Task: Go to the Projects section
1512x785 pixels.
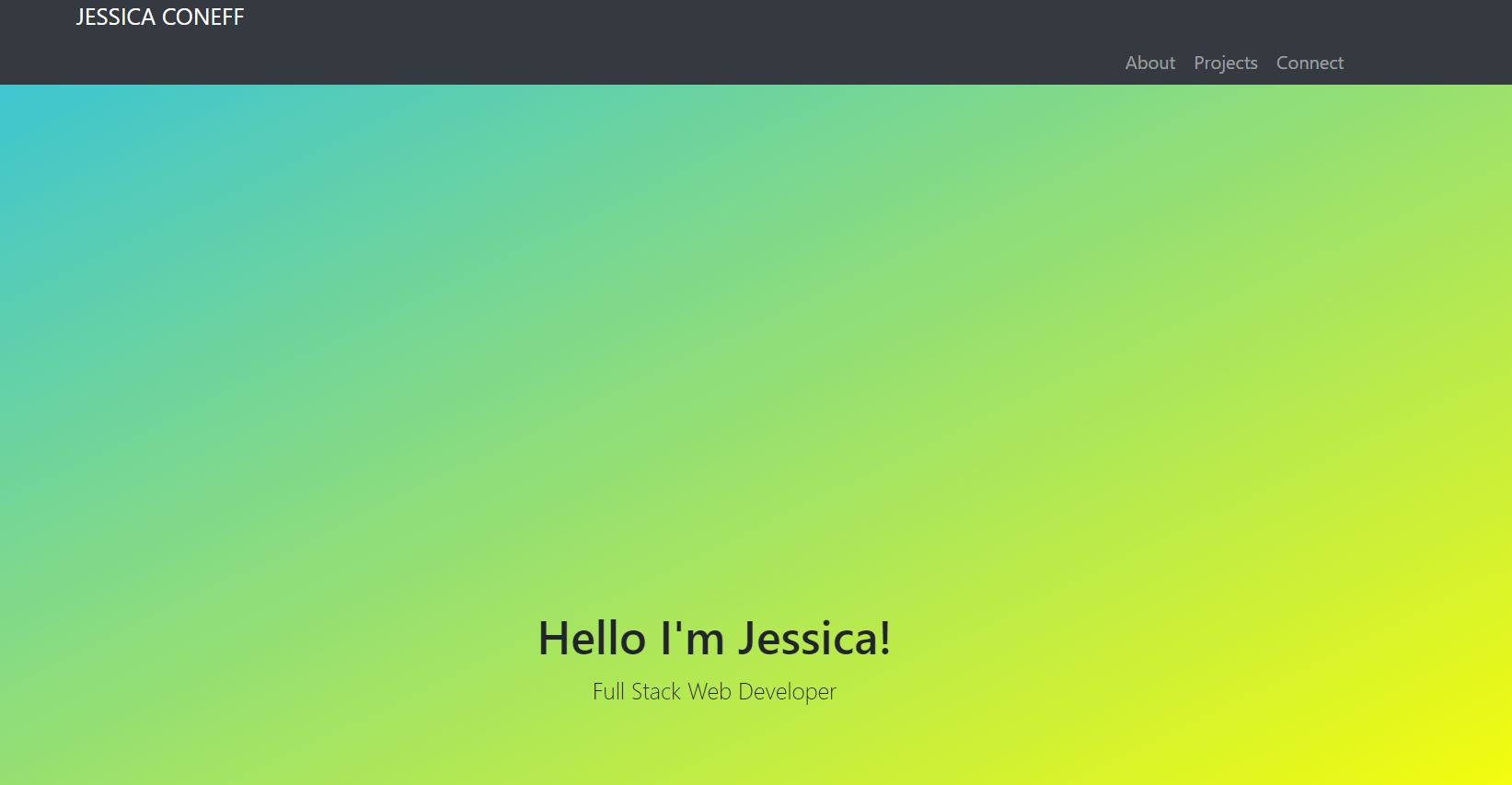Action: coord(1226,63)
